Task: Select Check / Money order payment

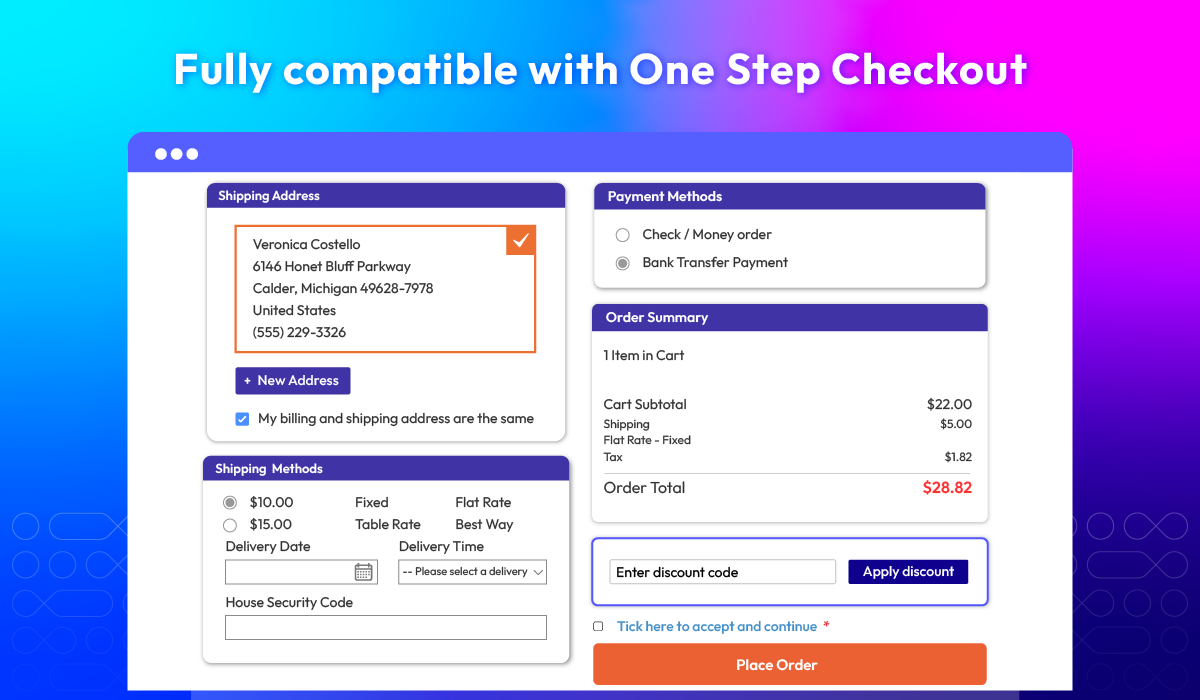Action: click(x=622, y=235)
